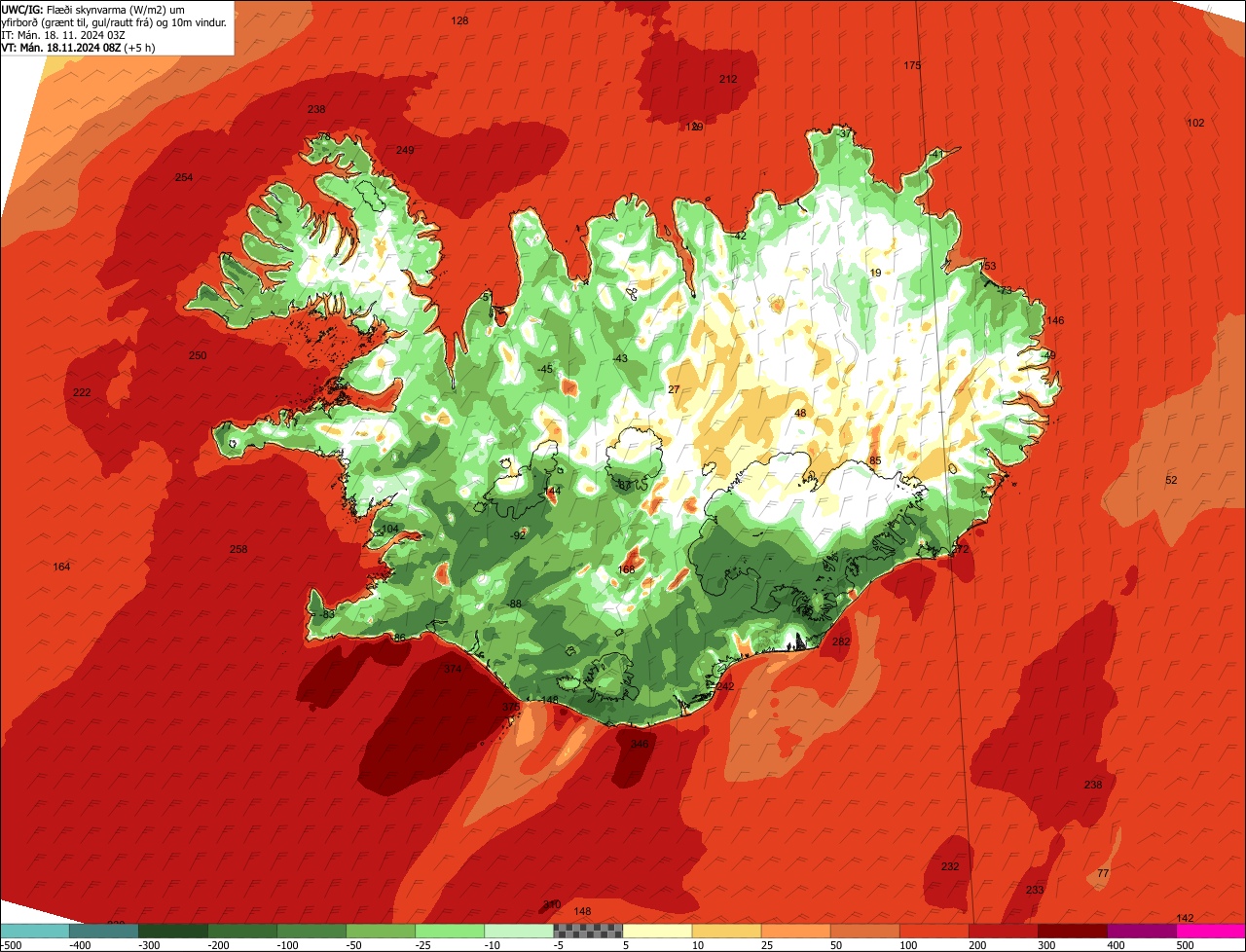Select the golden yellow 10 to 25 swatch
Viewport: 1246px width, 952px height.
725,931
